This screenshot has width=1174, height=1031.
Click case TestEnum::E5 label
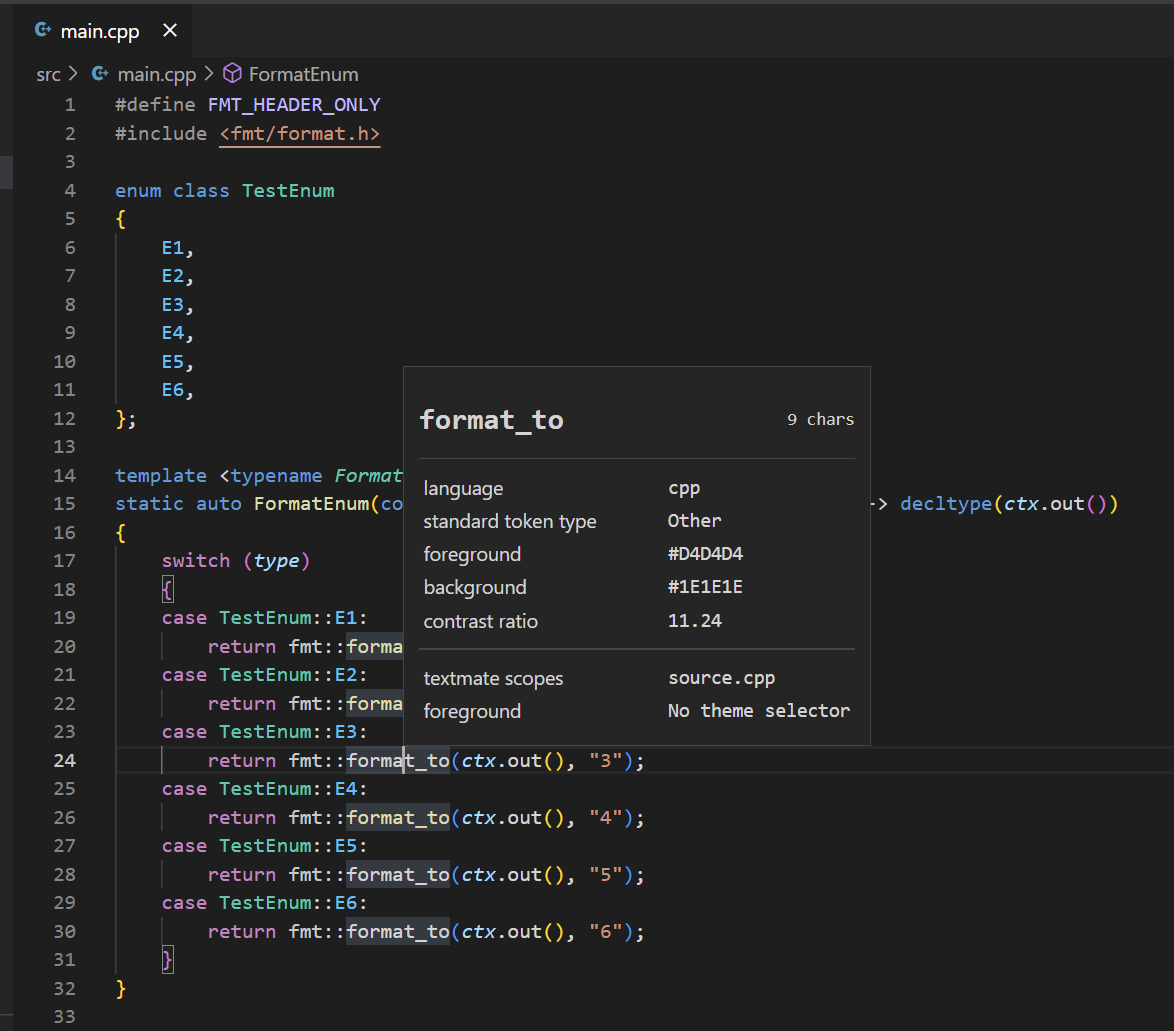click(x=264, y=845)
